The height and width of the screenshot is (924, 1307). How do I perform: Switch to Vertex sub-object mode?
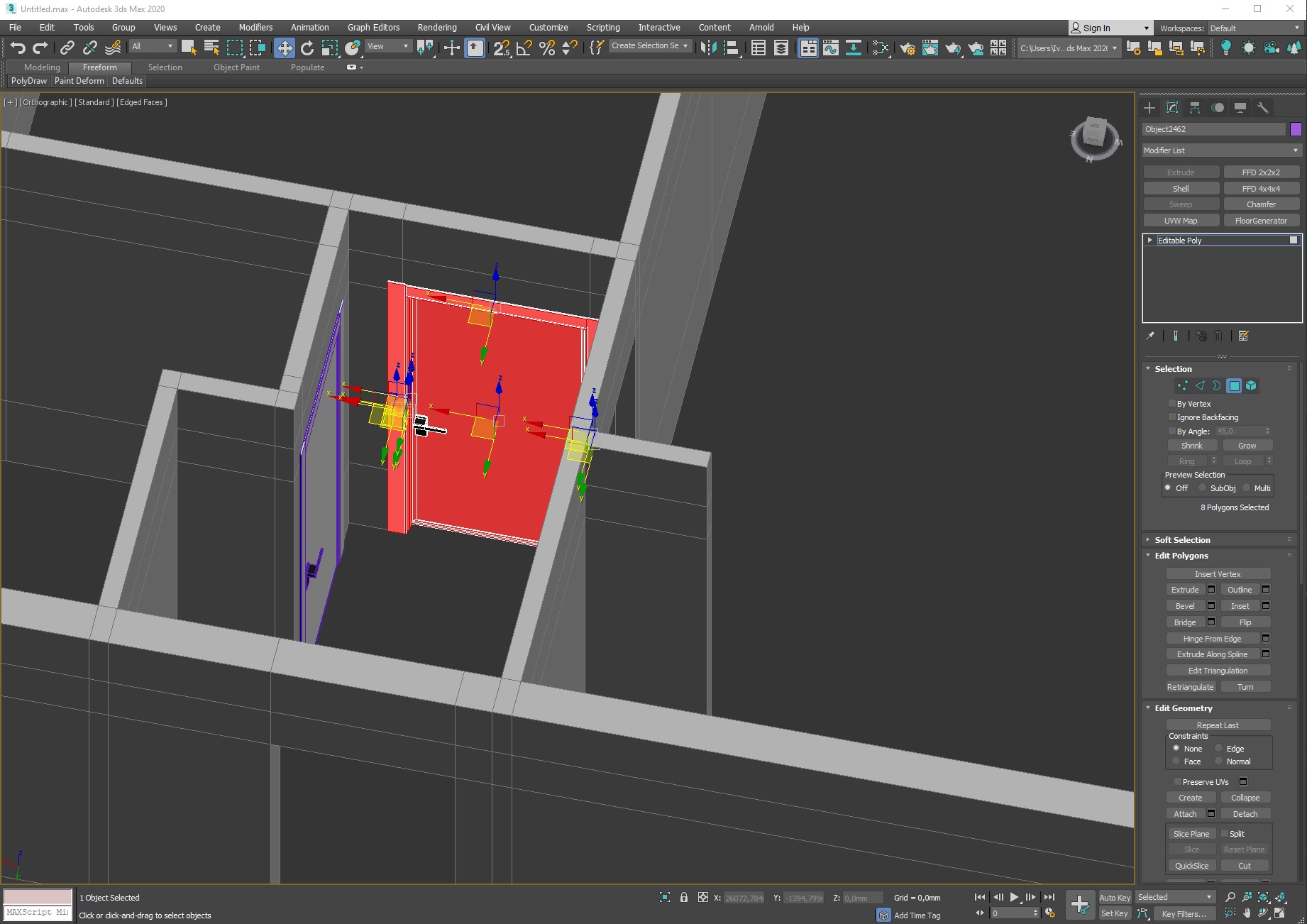tap(1182, 386)
